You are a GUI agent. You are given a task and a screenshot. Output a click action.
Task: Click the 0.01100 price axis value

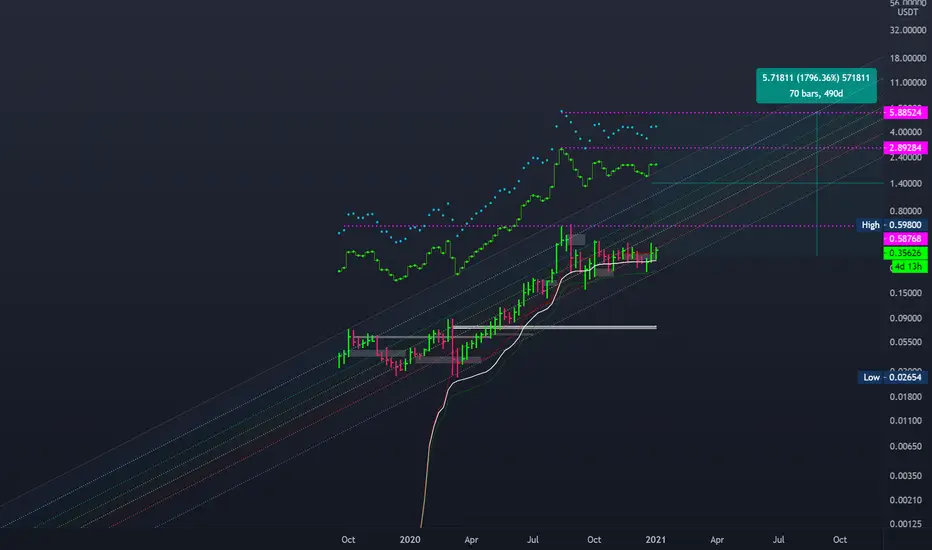(908, 420)
